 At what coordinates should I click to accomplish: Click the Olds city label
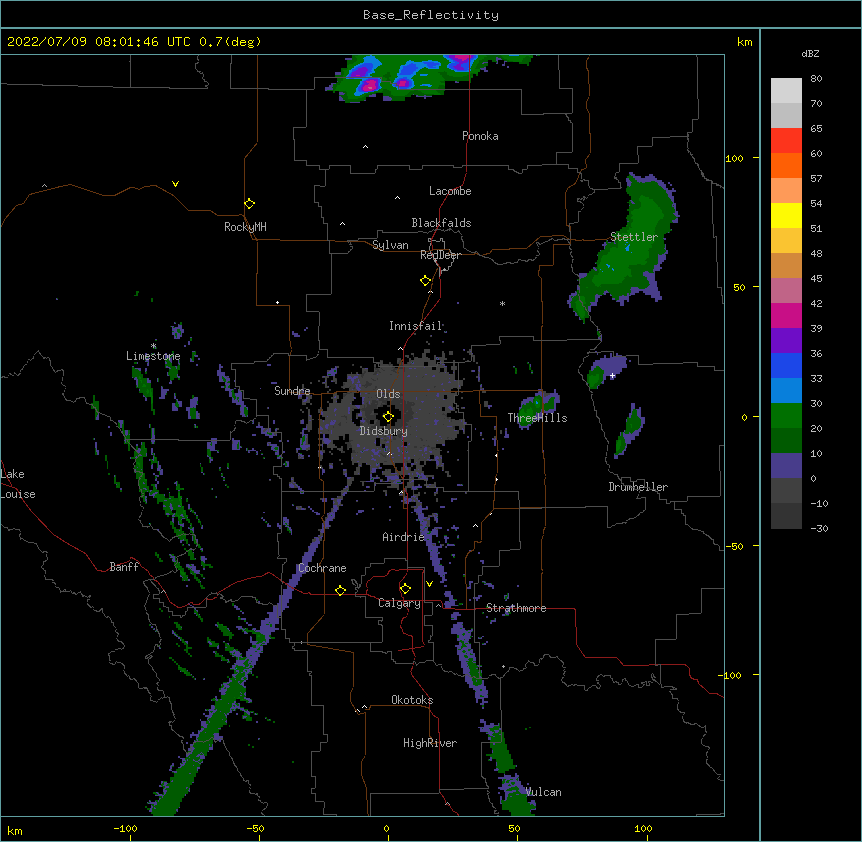tap(388, 394)
